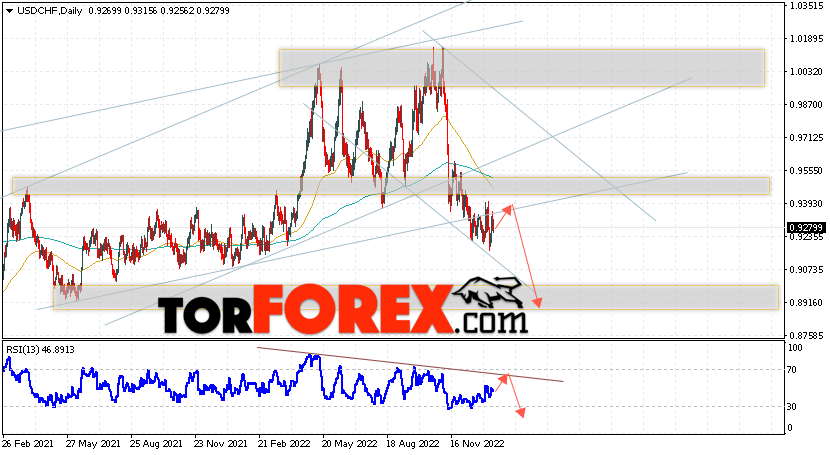Select the RSI(13) 46.8913 indicator label
830x455 pixels.
click(40, 350)
